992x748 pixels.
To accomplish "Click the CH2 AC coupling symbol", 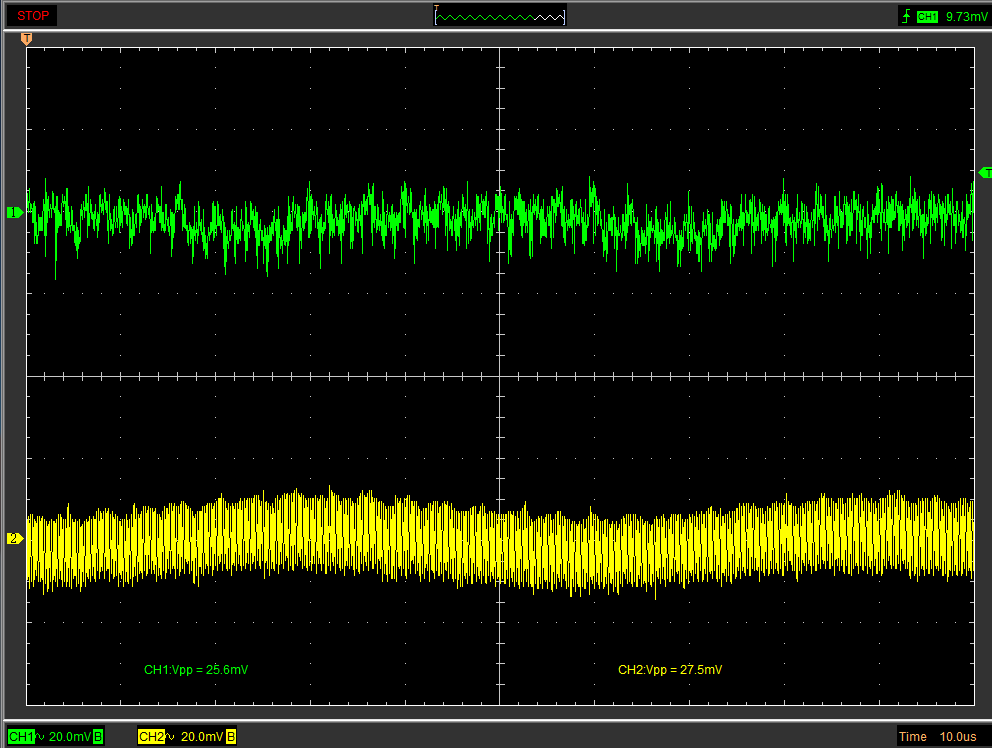I will (x=172, y=737).
